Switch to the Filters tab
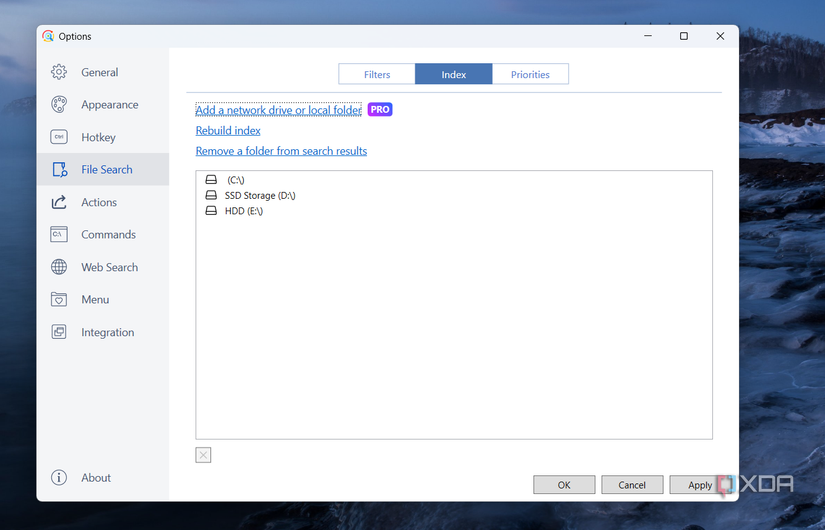This screenshot has height=530, width=825. pos(377,74)
